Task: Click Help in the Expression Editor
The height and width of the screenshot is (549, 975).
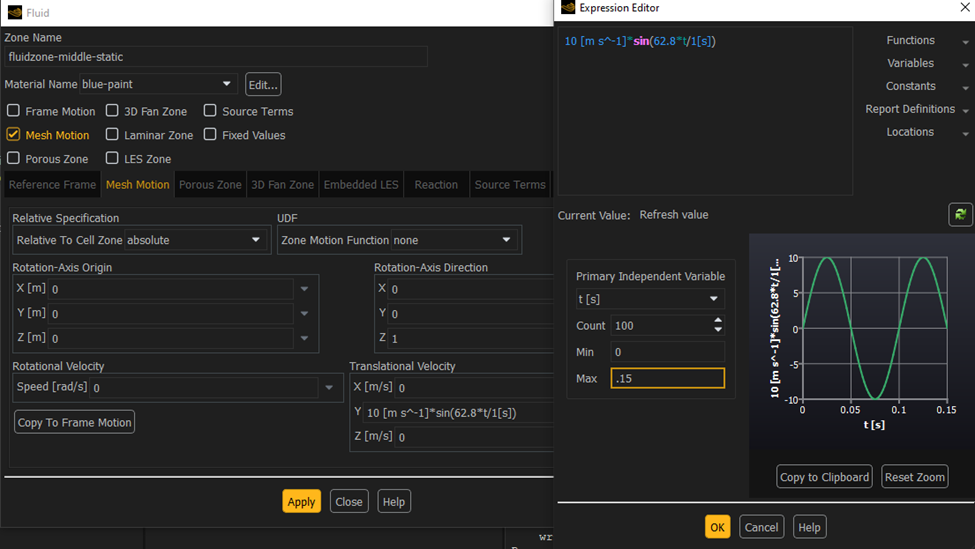Action: [809, 527]
